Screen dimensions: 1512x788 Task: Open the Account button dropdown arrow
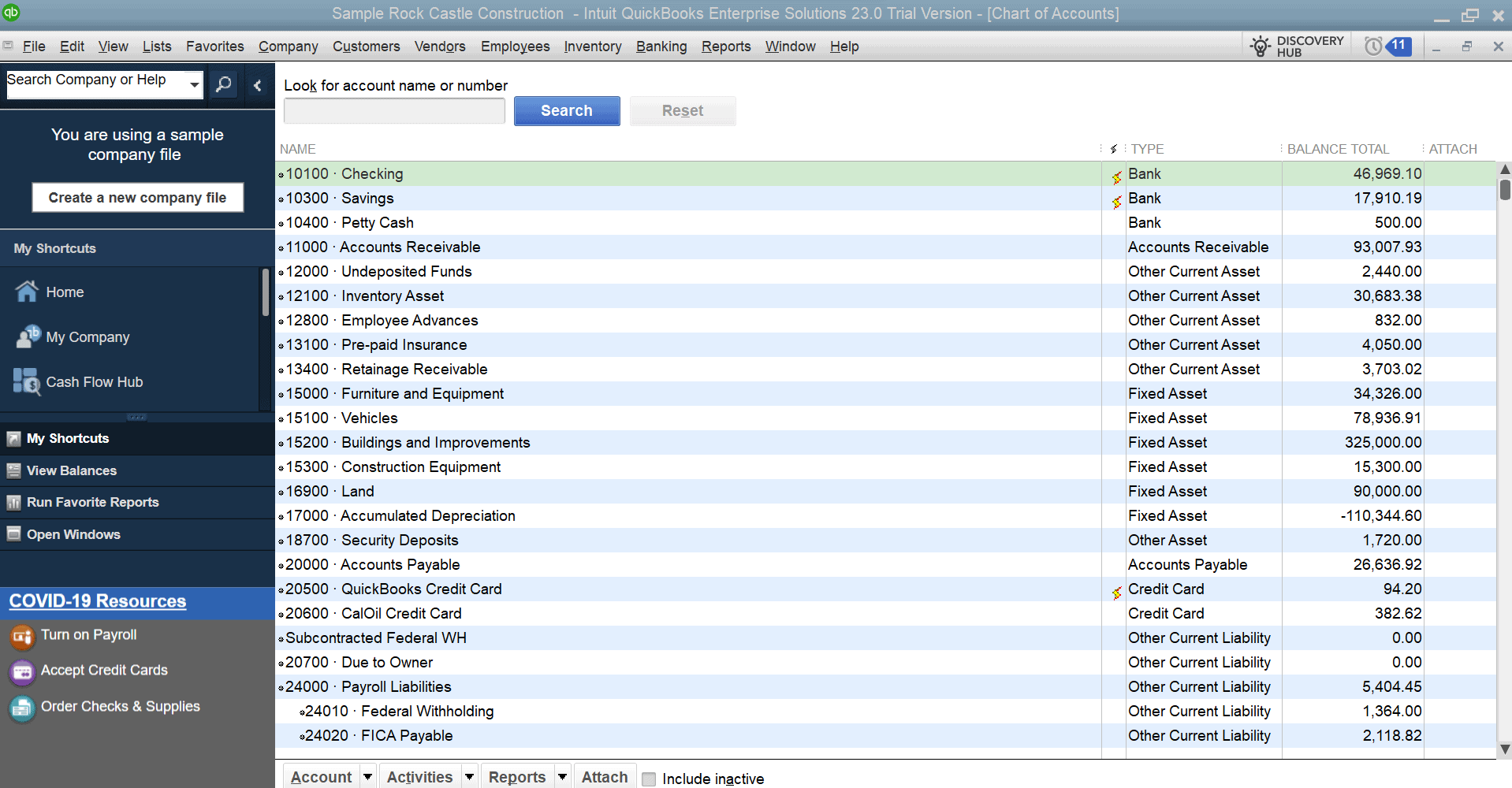(x=368, y=777)
